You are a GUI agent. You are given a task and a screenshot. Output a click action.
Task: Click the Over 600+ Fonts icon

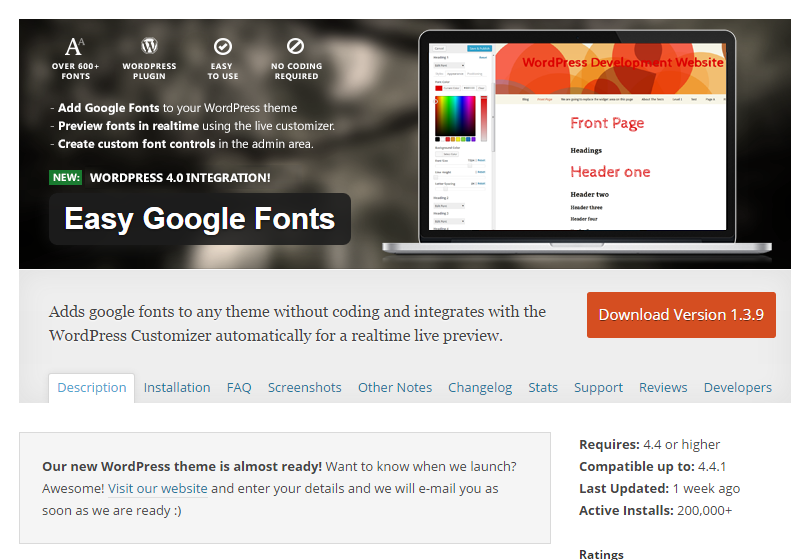[75, 46]
